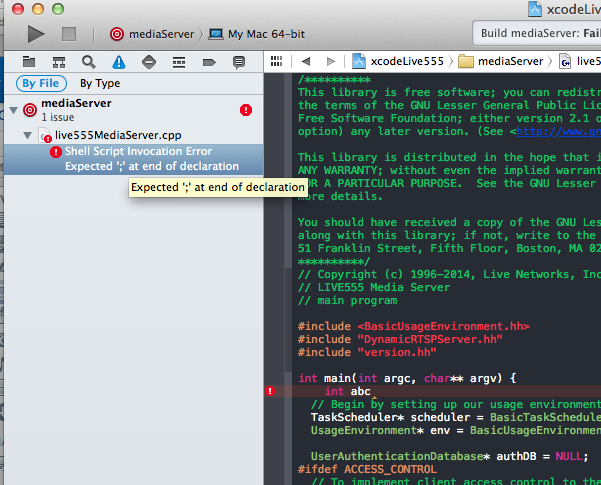Collapse the mediaServer issue group
This screenshot has width=601, height=485.
coord(14,110)
